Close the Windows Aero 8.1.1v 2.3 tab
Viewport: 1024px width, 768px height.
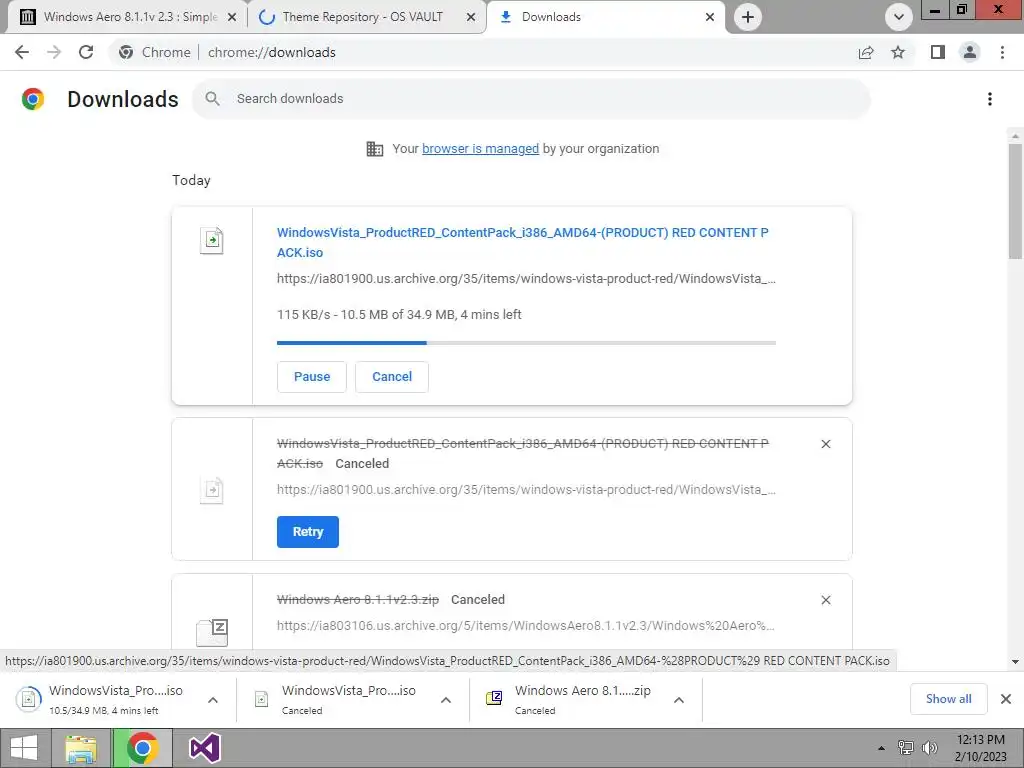coord(232,17)
